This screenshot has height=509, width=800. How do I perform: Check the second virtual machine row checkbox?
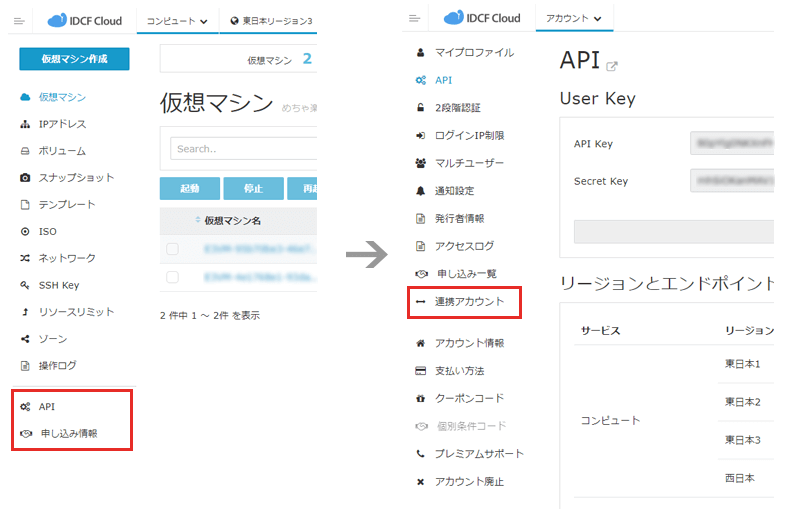pos(172,277)
